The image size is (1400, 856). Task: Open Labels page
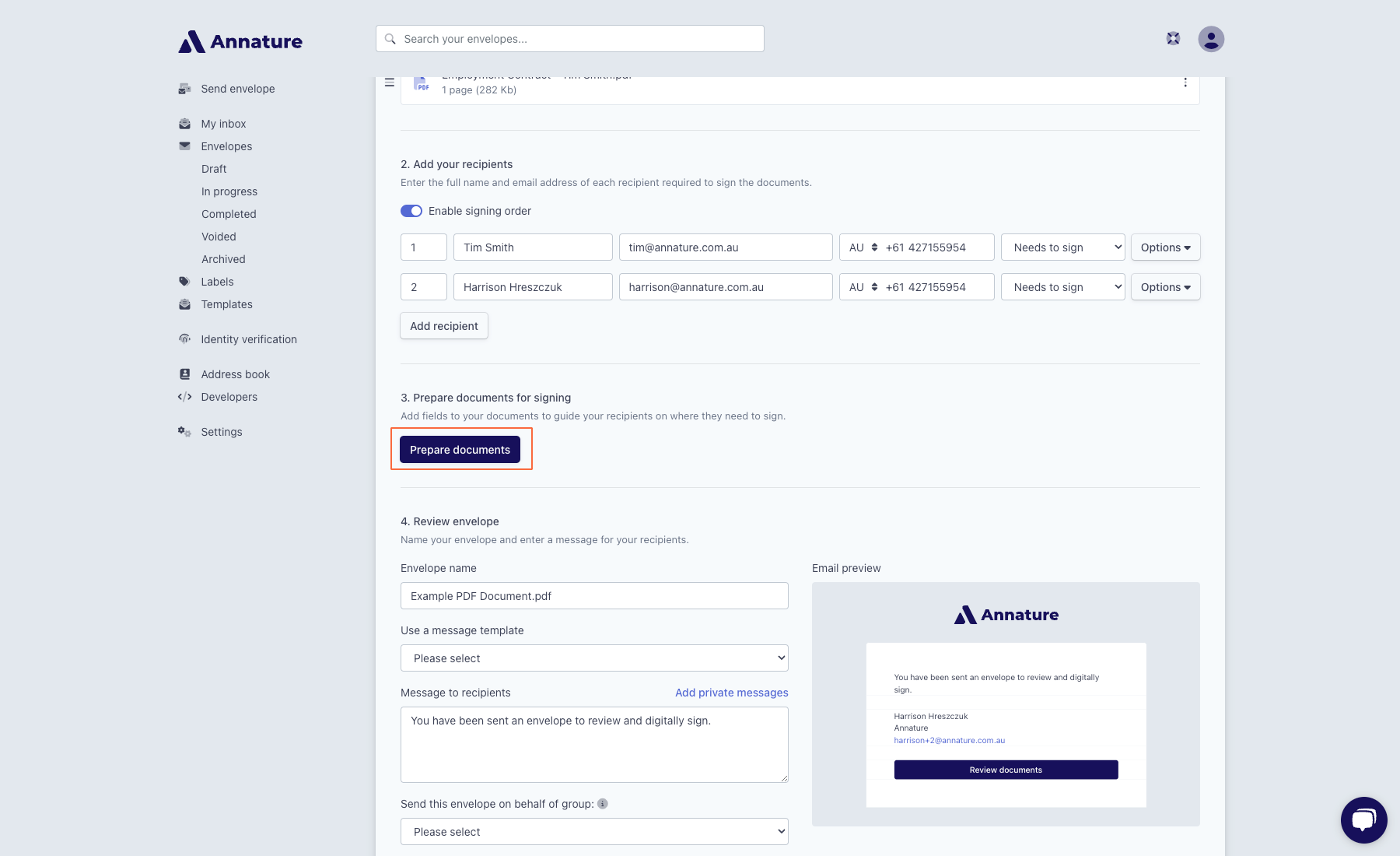(217, 282)
